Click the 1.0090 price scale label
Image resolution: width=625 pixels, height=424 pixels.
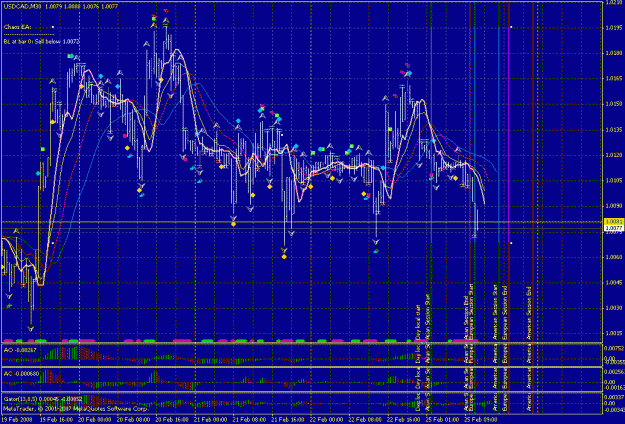[614, 206]
